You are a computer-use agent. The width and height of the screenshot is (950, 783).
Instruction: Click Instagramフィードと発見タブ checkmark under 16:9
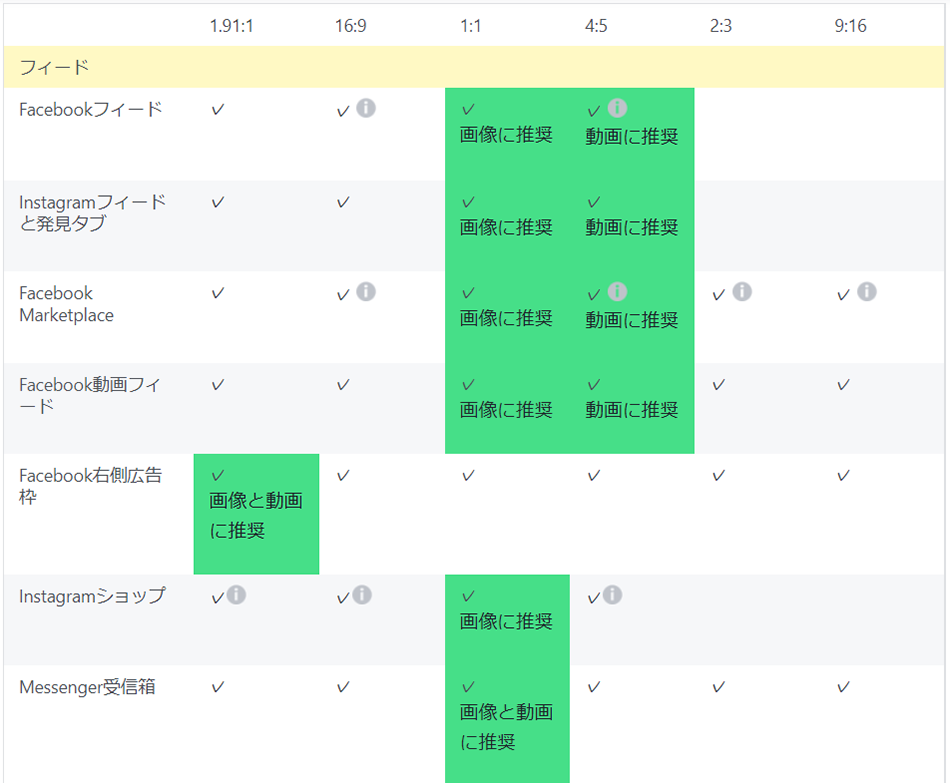click(343, 202)
